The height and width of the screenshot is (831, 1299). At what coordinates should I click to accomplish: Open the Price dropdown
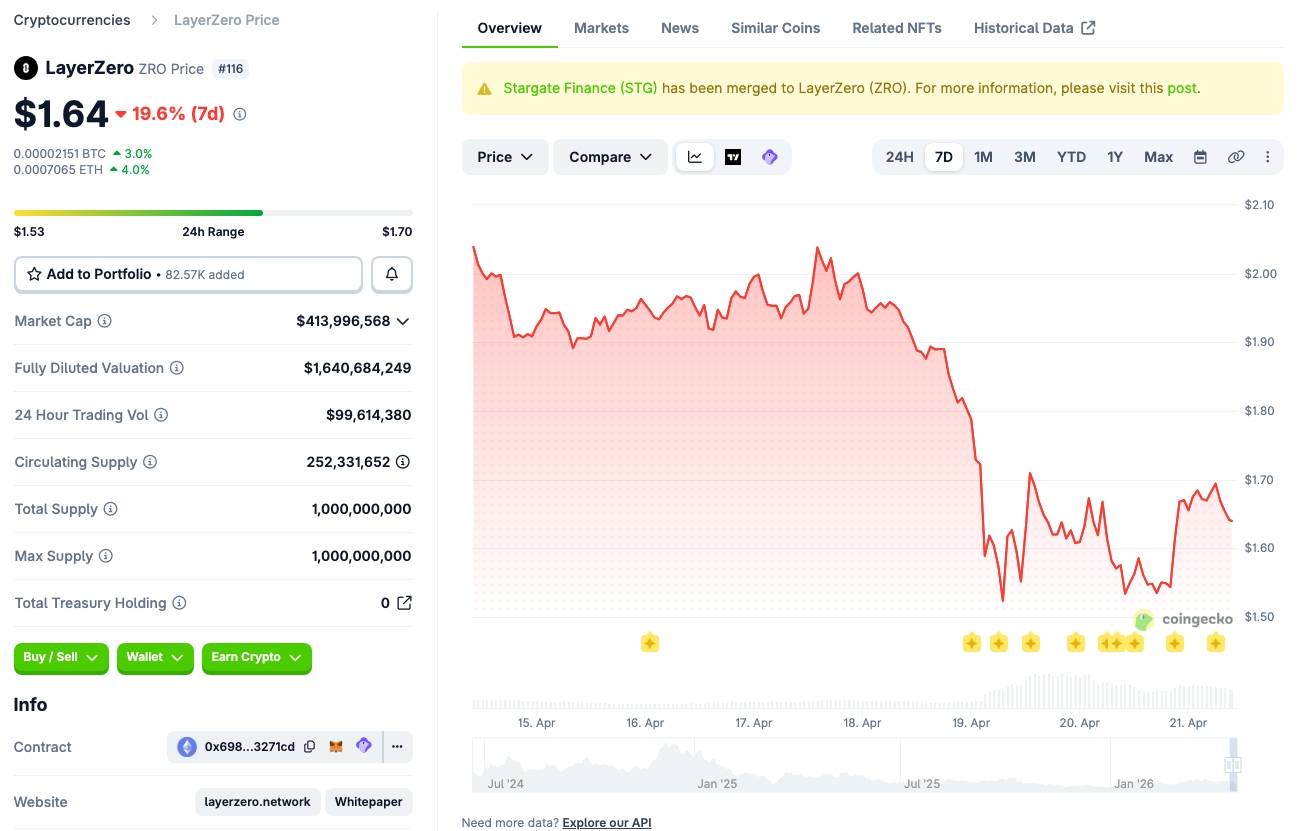(x=505, y=157)
